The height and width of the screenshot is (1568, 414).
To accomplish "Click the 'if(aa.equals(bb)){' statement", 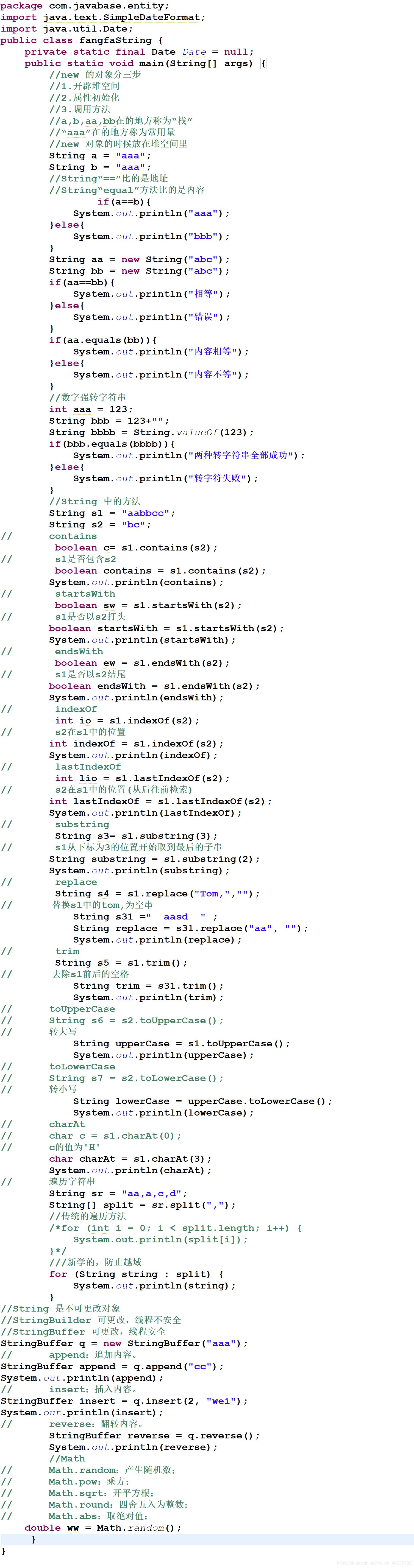I will pos(104,340).
